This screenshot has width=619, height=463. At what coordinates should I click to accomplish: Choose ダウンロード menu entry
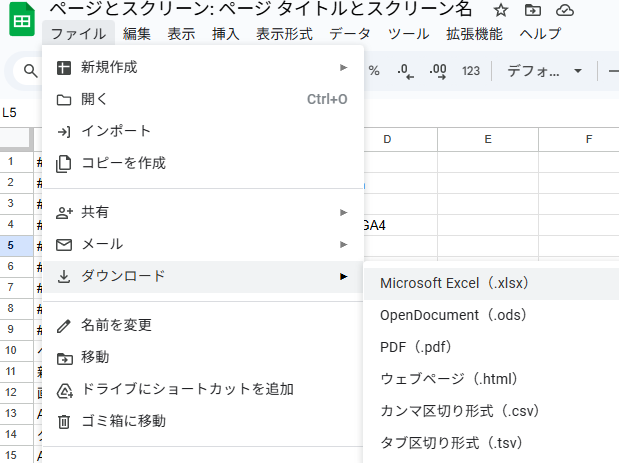pyautogui.click(x=203, y=276)
